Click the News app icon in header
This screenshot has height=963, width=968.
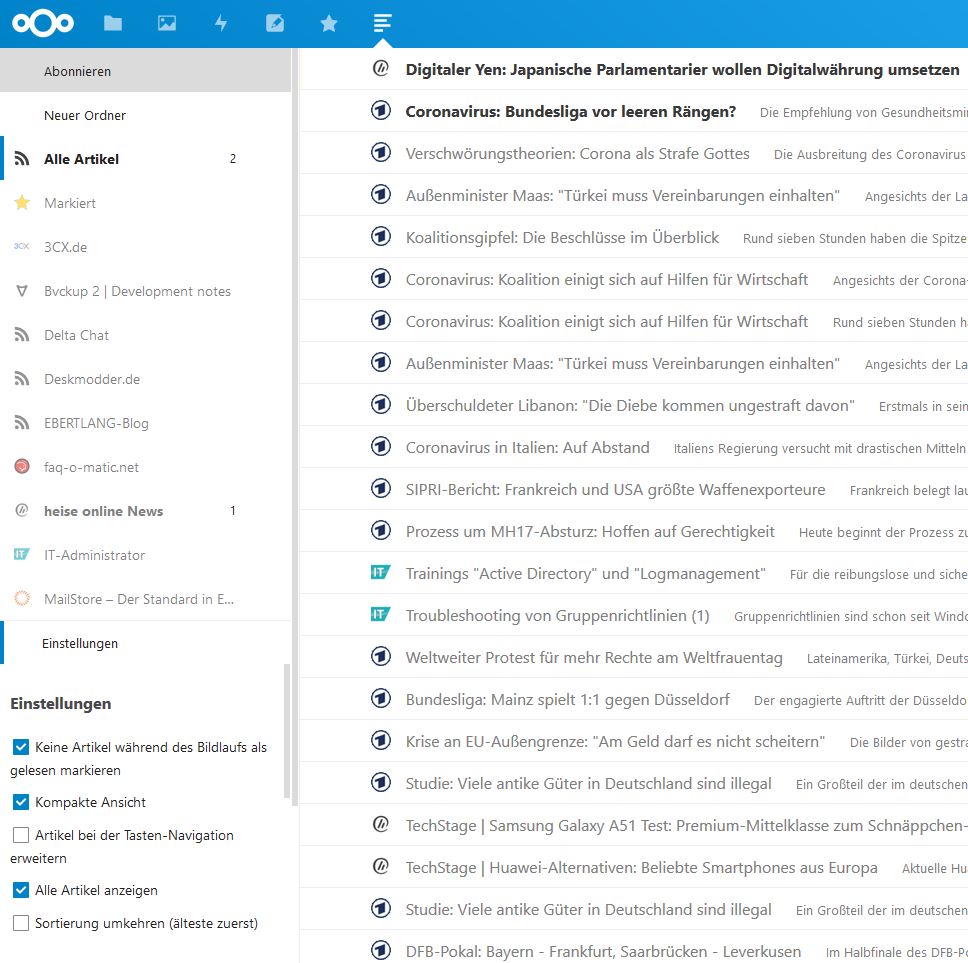coord(382,23)
